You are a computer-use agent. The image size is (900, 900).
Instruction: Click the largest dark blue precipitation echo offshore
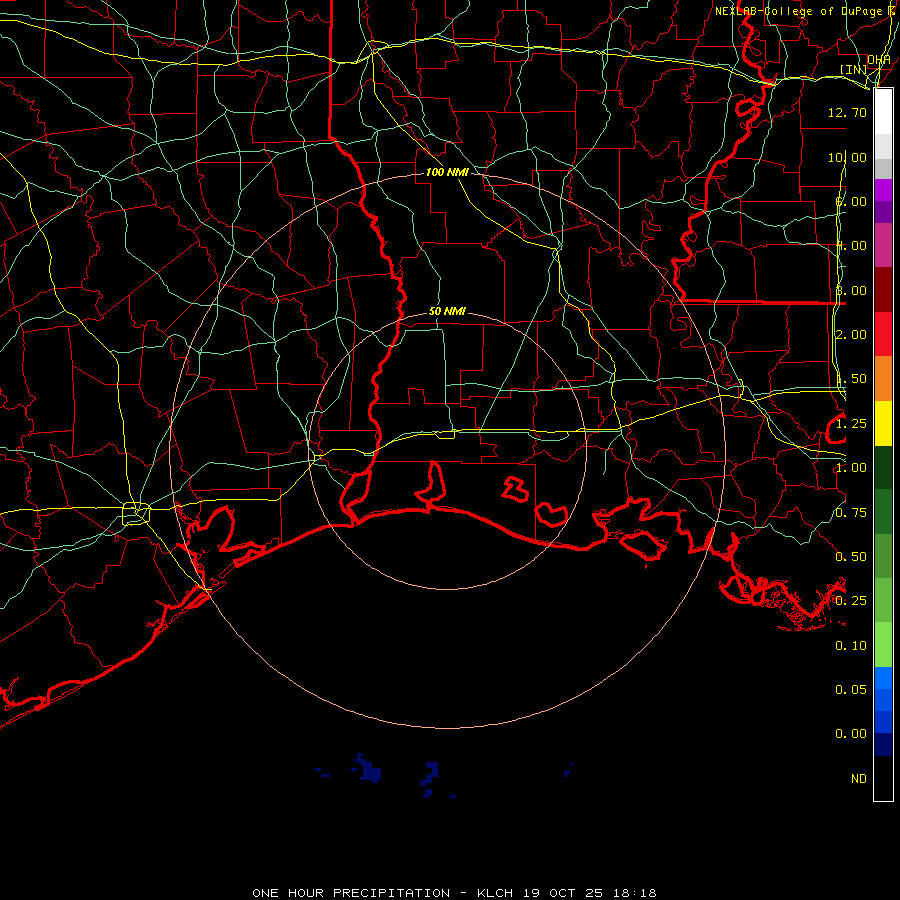372,771
